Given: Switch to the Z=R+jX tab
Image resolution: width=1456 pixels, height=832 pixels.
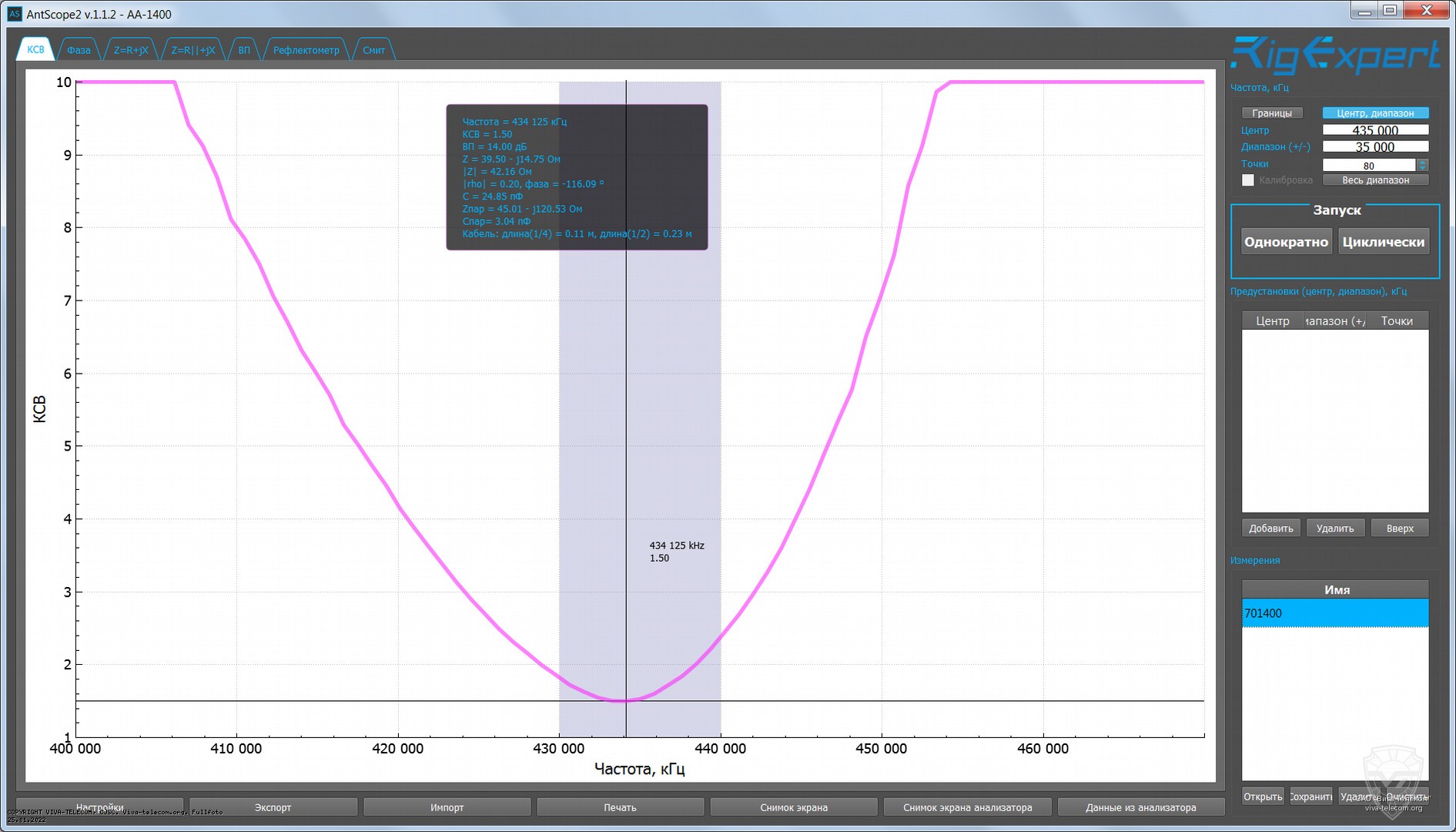Looking at the screenshot, I should pyautogui.click(x=131, y=50).
